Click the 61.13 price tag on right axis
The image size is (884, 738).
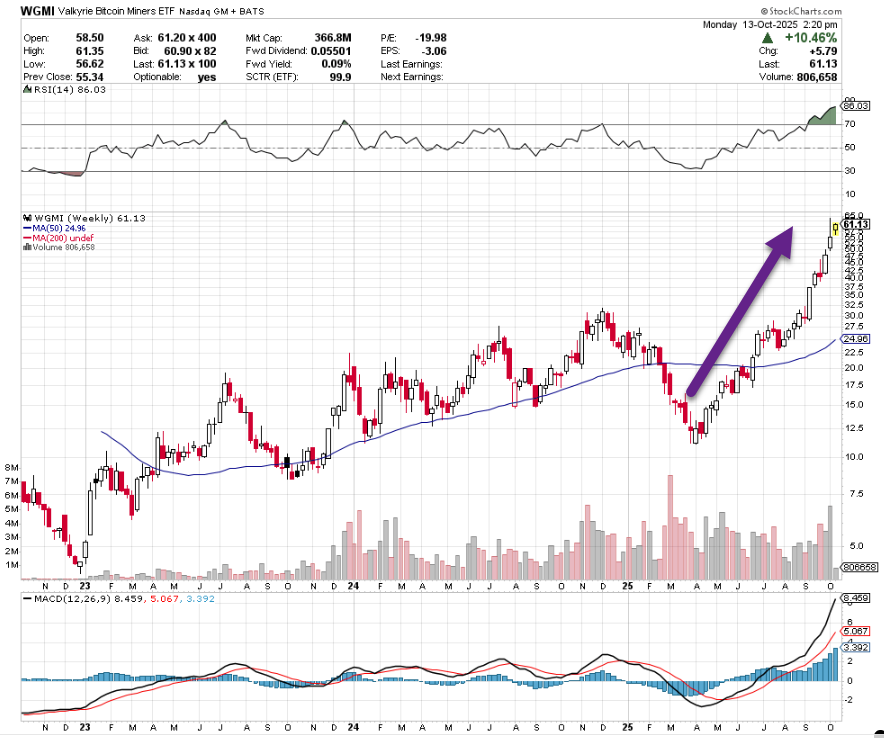tap(855, 225)
